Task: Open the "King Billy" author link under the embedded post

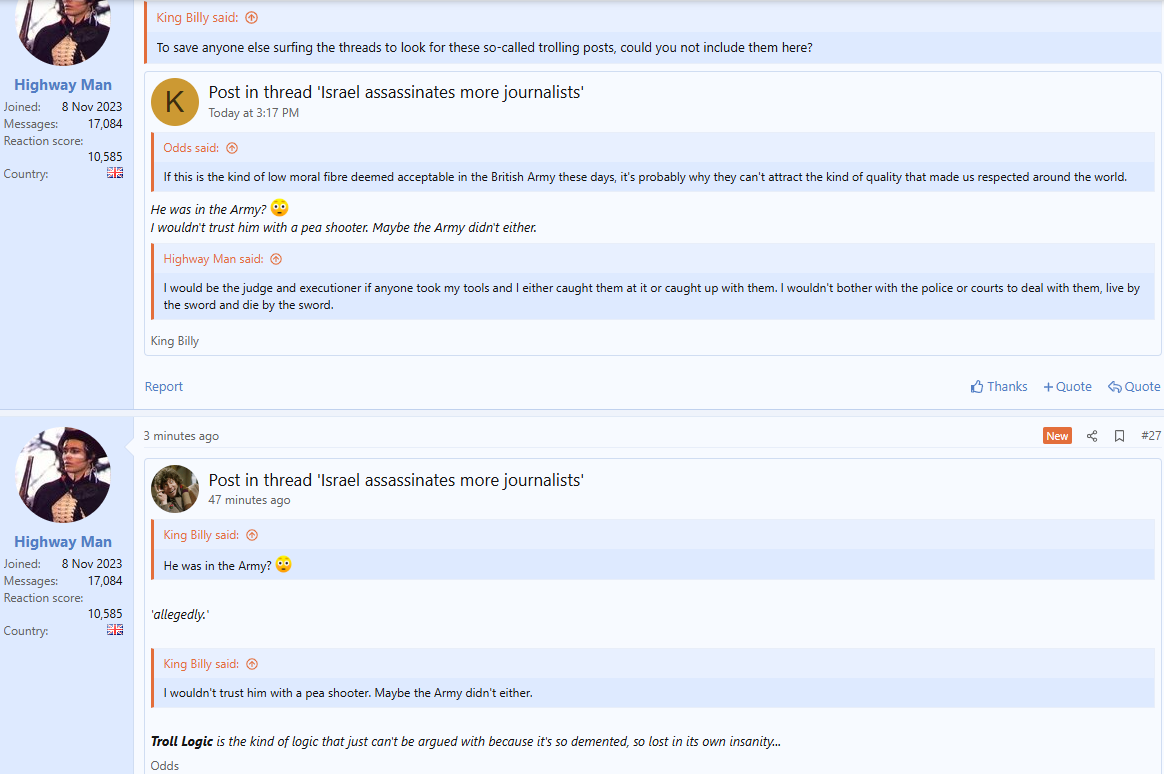Action: 175,341
